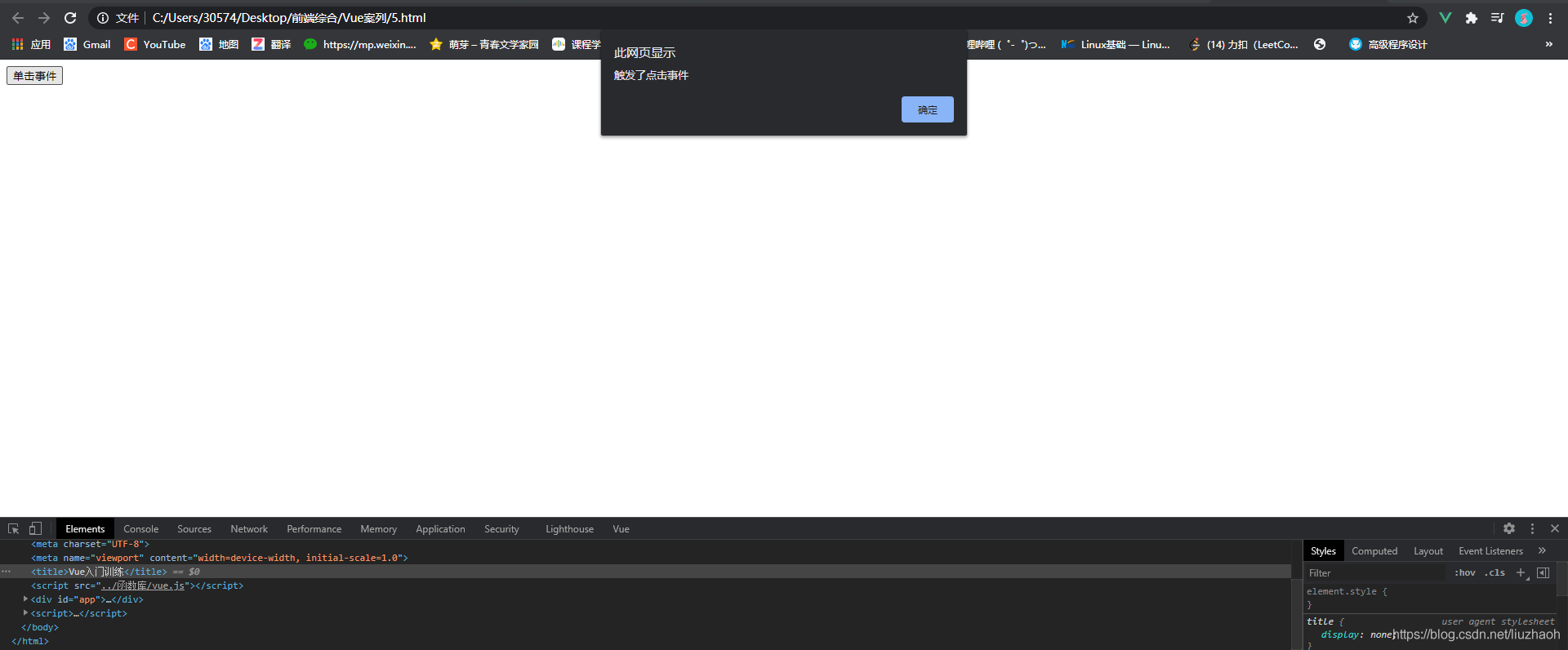Click the 单击事件 page button

pos(34,75)
